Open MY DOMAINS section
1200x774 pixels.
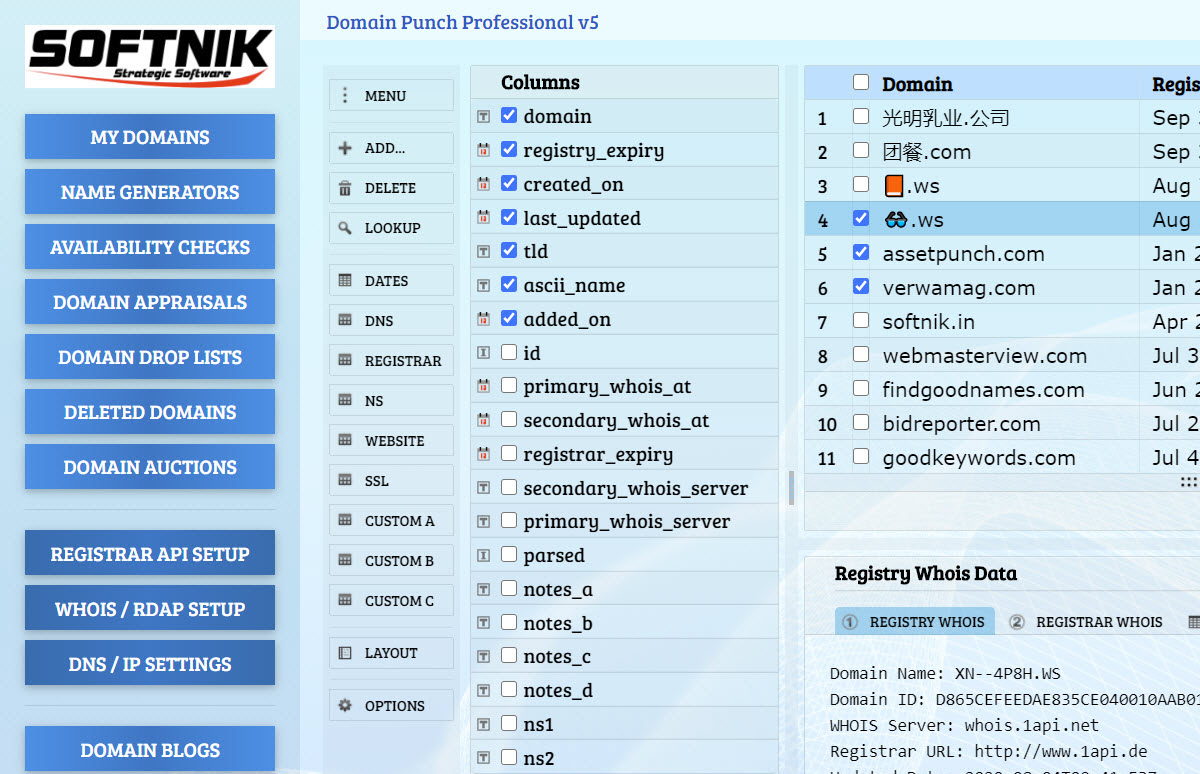pos(150,137)
